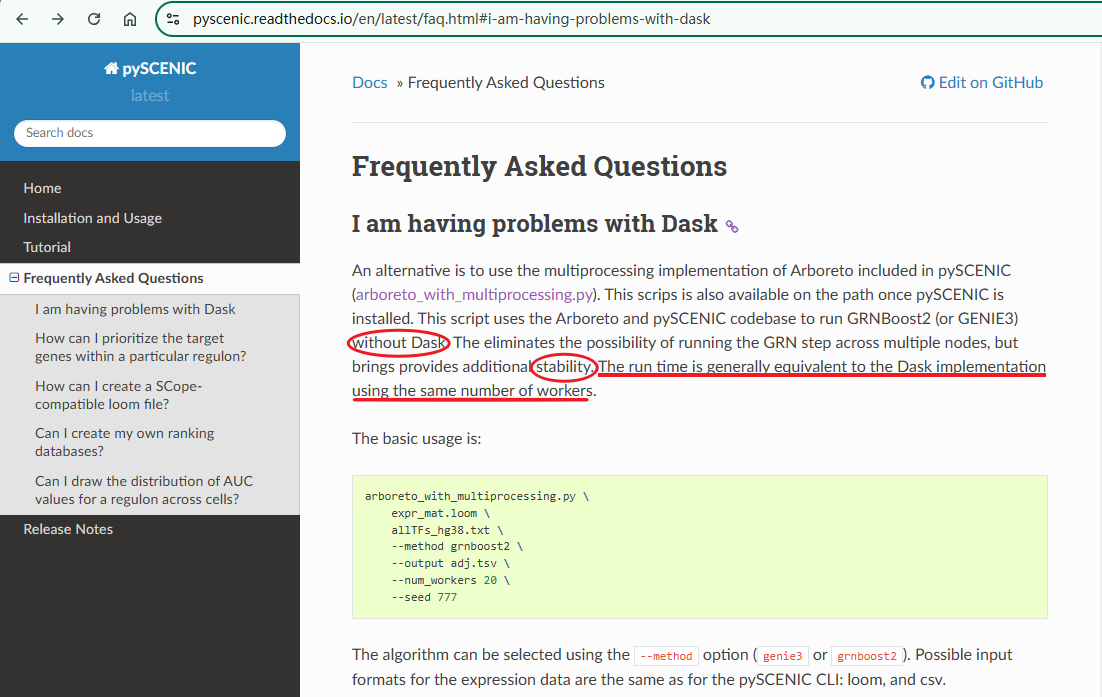Go to the Tutorial page
Viewport: 1102px width, 697px height.
point(47,247)
